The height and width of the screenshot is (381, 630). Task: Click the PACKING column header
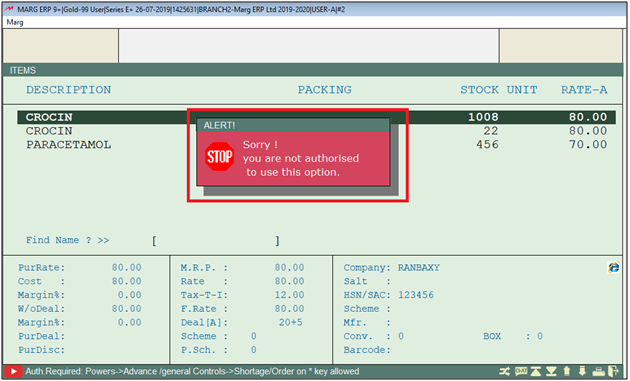click(x=325, y=90)
